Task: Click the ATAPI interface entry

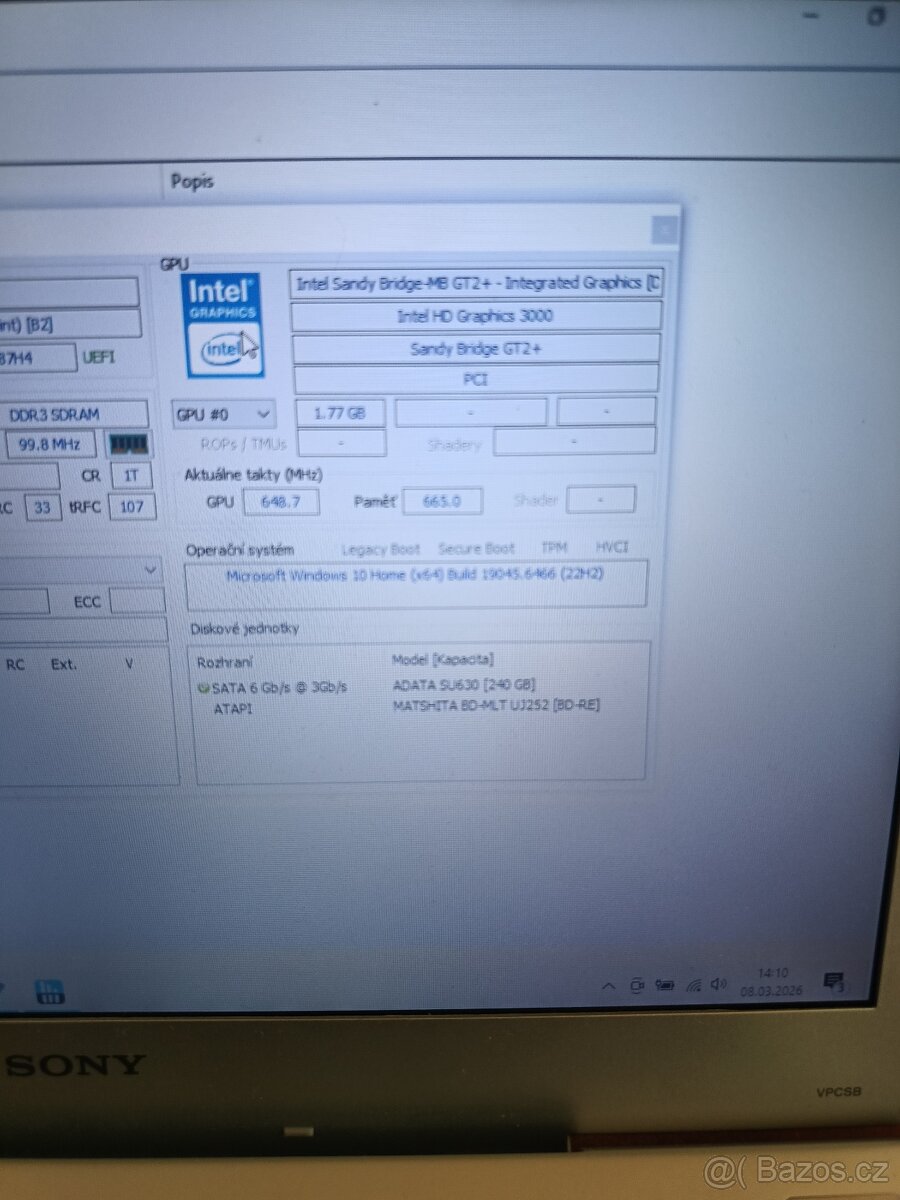Action: [x=233, y=708]
